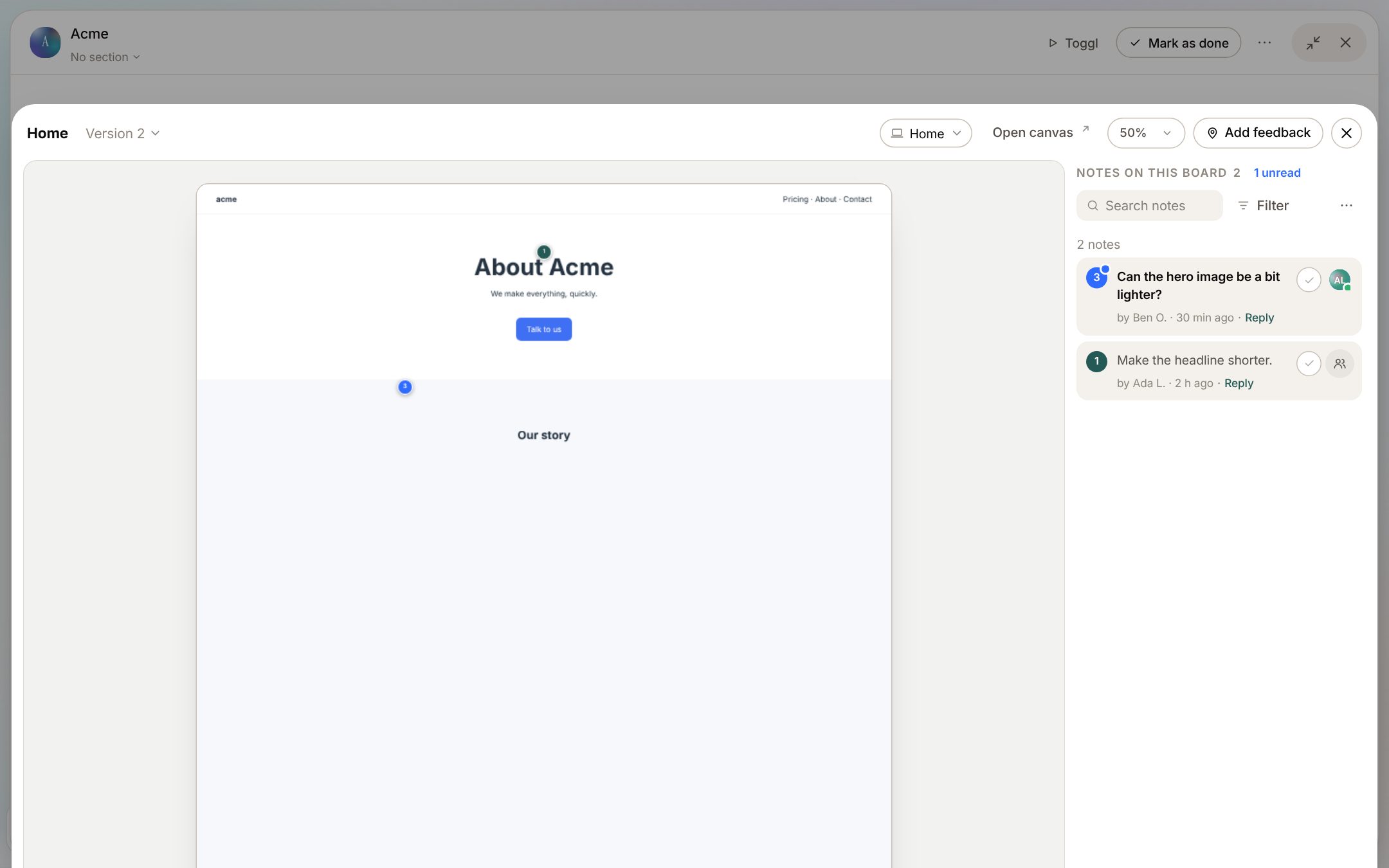This screenshot has width=1389, height=868.
Task: Reply to Ben O.'s note
Action: tap(1259, 318)
